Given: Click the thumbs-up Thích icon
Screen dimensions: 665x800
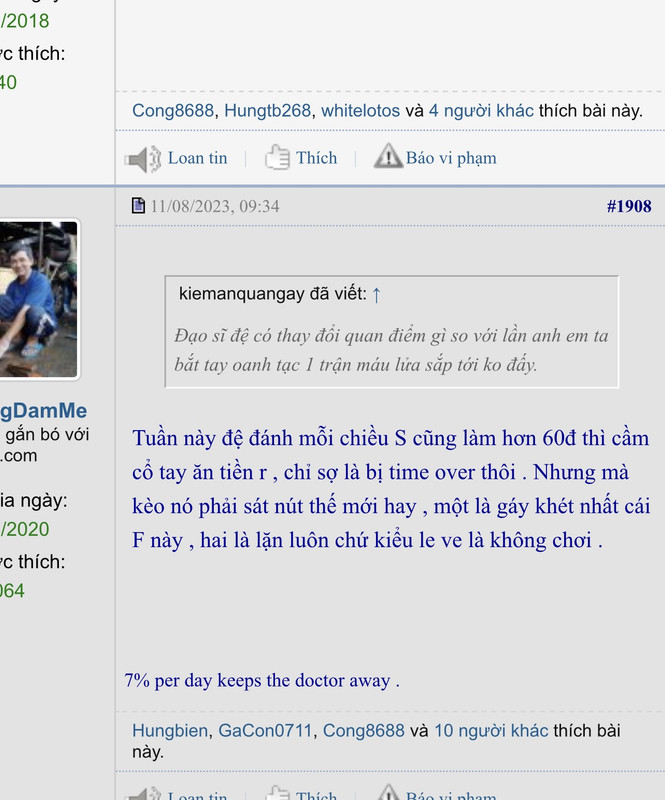Looking at the screenshot, I should (277, 158).
